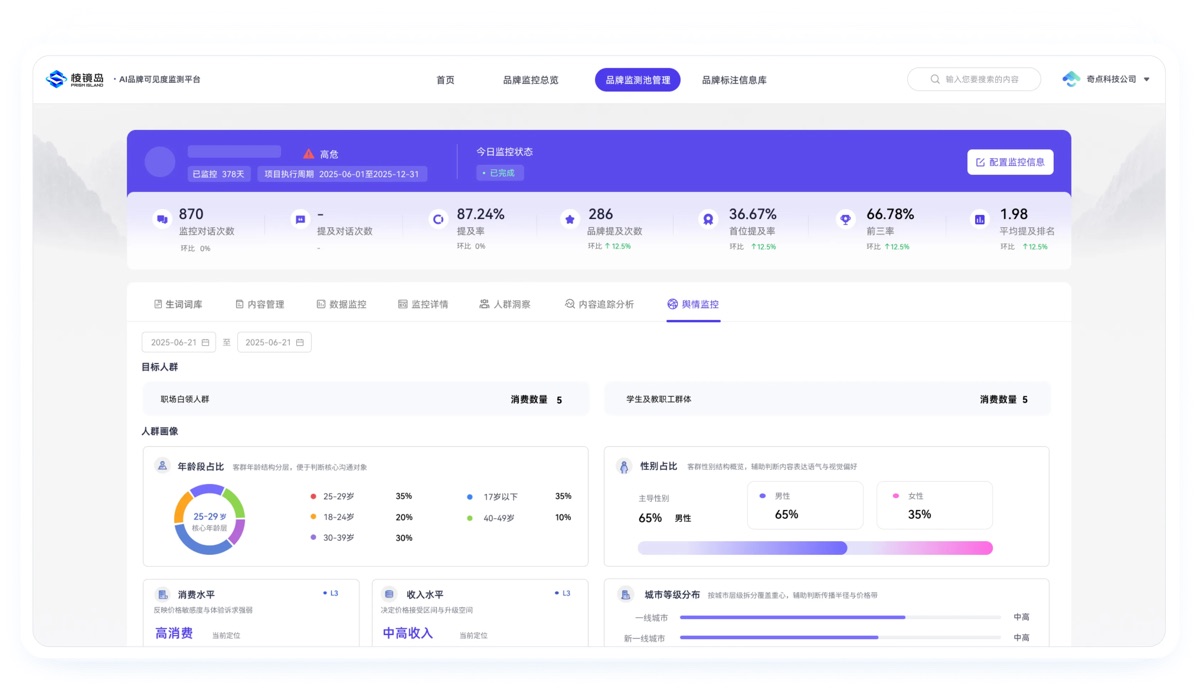Click the 已完成 status badge
The width and height of the screenshot is (1200, 689).
pyautogui.click(x=500, y=173)
